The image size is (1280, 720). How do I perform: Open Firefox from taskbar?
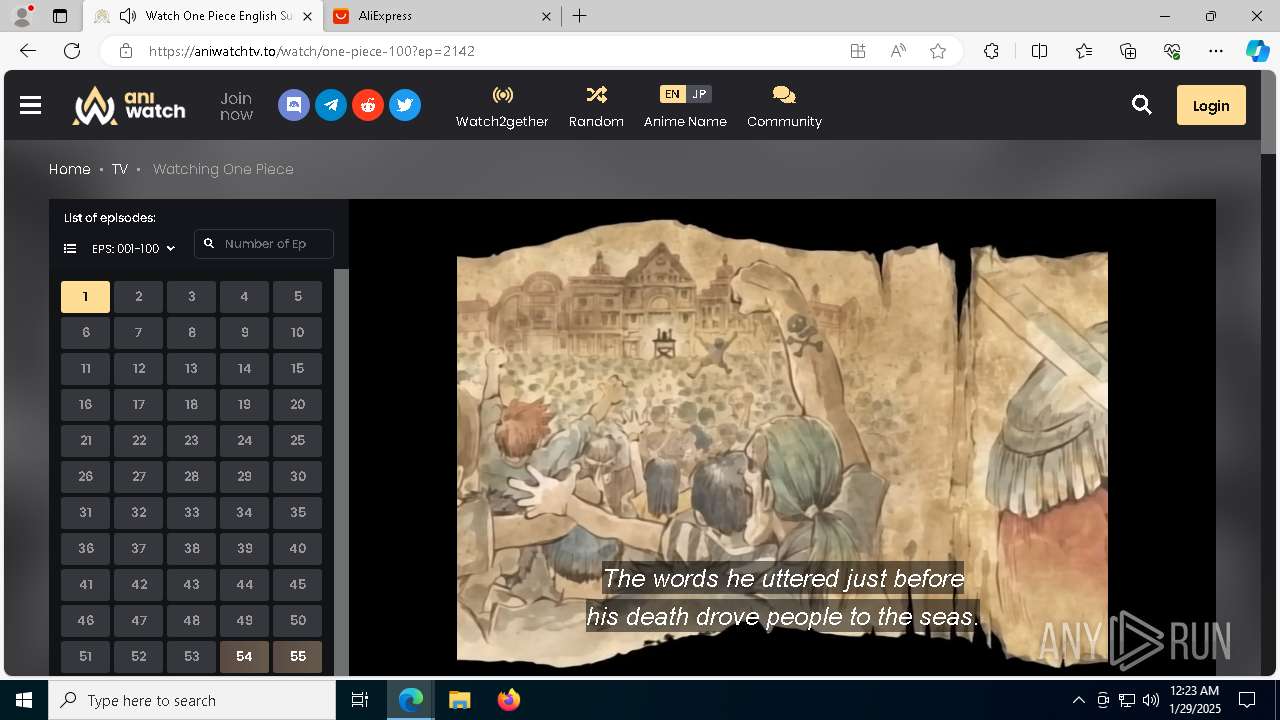tap(509, 700)
